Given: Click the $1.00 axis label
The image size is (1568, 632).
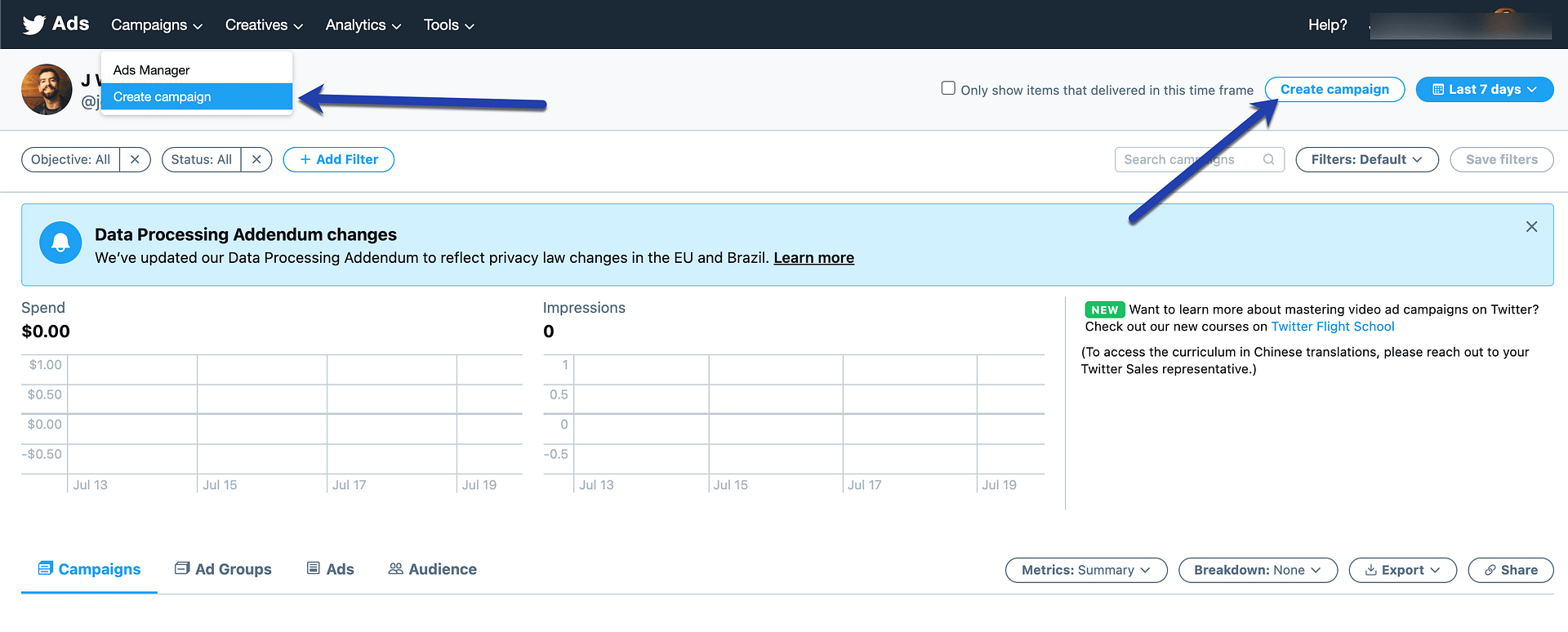Looking at the screenshot, I should click(x=46, y=365).
